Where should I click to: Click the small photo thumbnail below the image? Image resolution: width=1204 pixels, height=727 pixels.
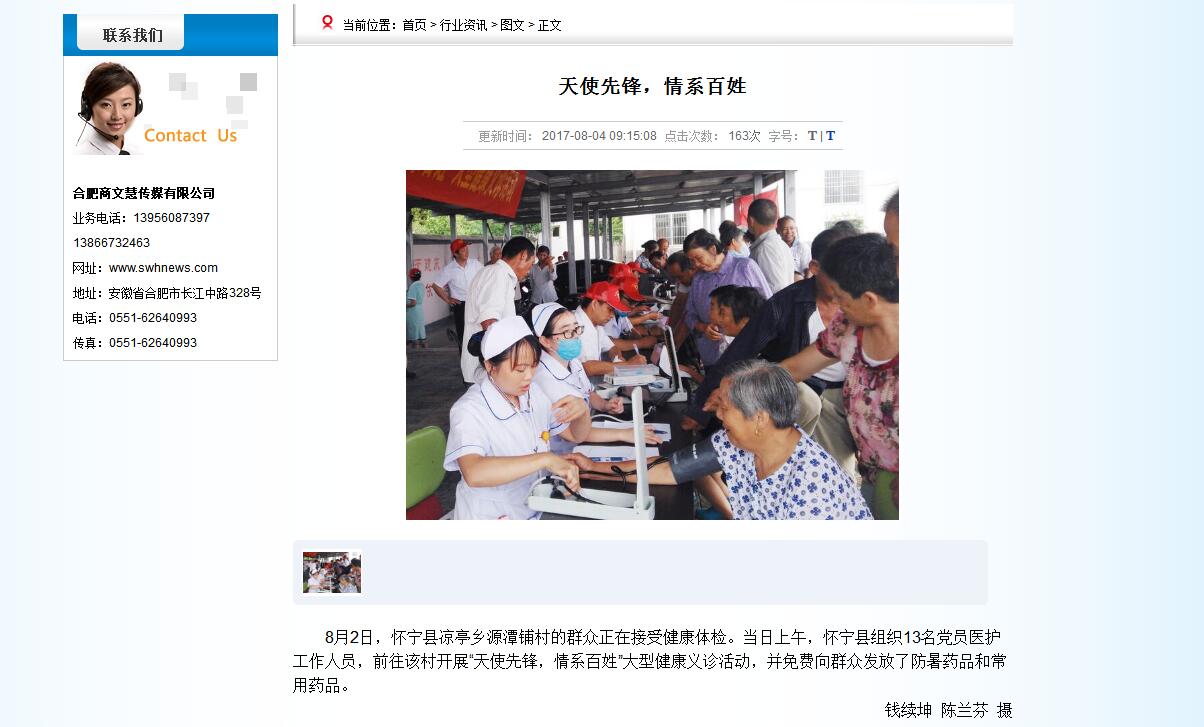pyautogui.click(x=332, y=572)
